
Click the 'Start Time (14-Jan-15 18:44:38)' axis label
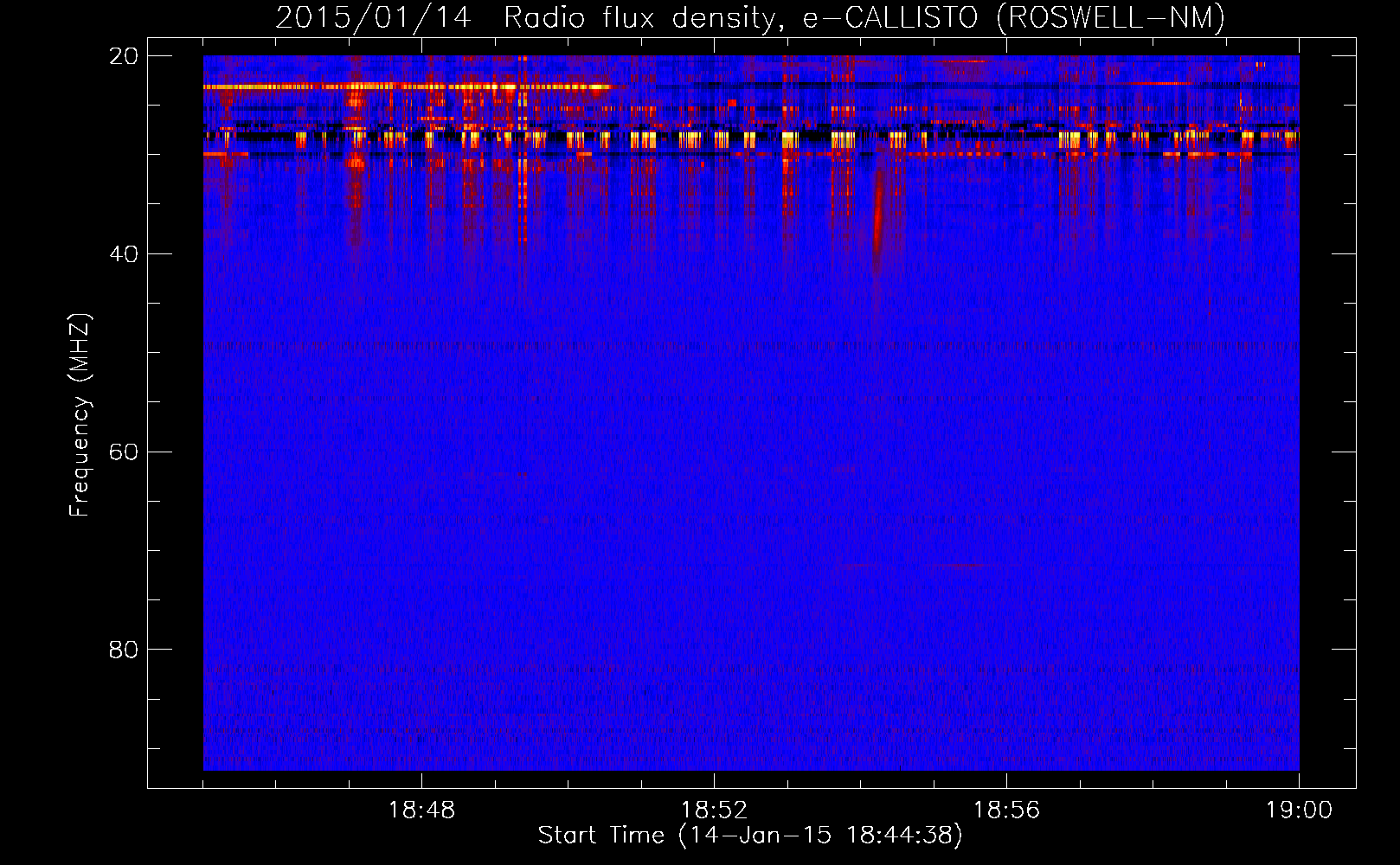pyautogui.click(x=750, y=836)
